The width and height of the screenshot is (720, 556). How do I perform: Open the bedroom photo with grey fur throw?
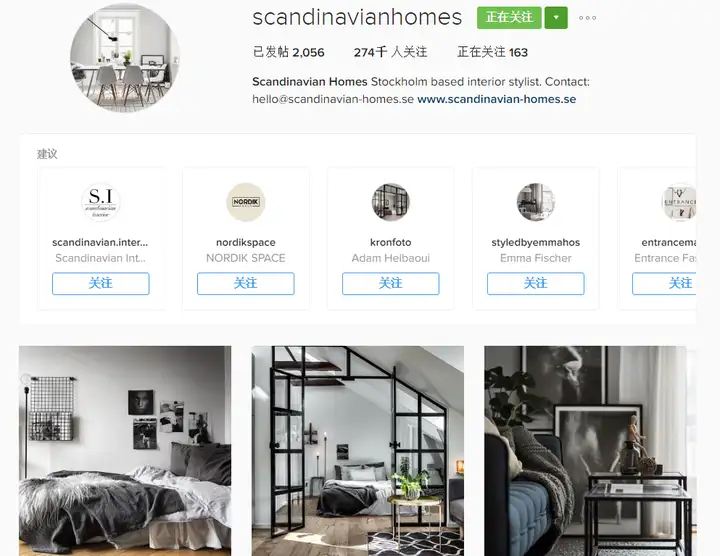125,451
